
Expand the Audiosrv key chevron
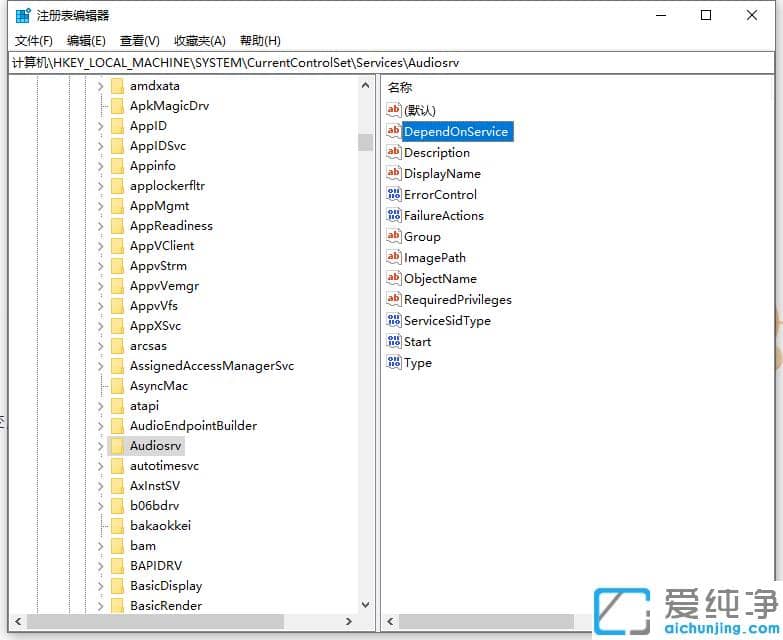point(100,446)
